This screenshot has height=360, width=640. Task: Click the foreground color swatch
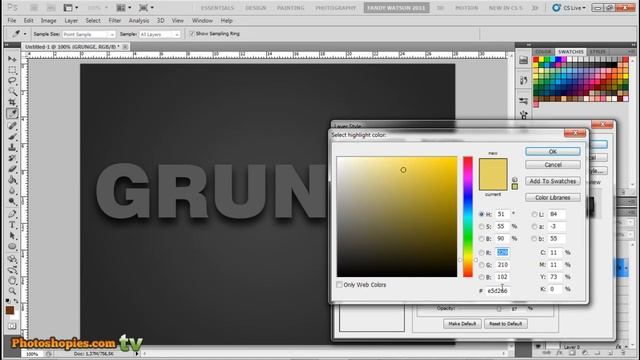pos(10,311)
